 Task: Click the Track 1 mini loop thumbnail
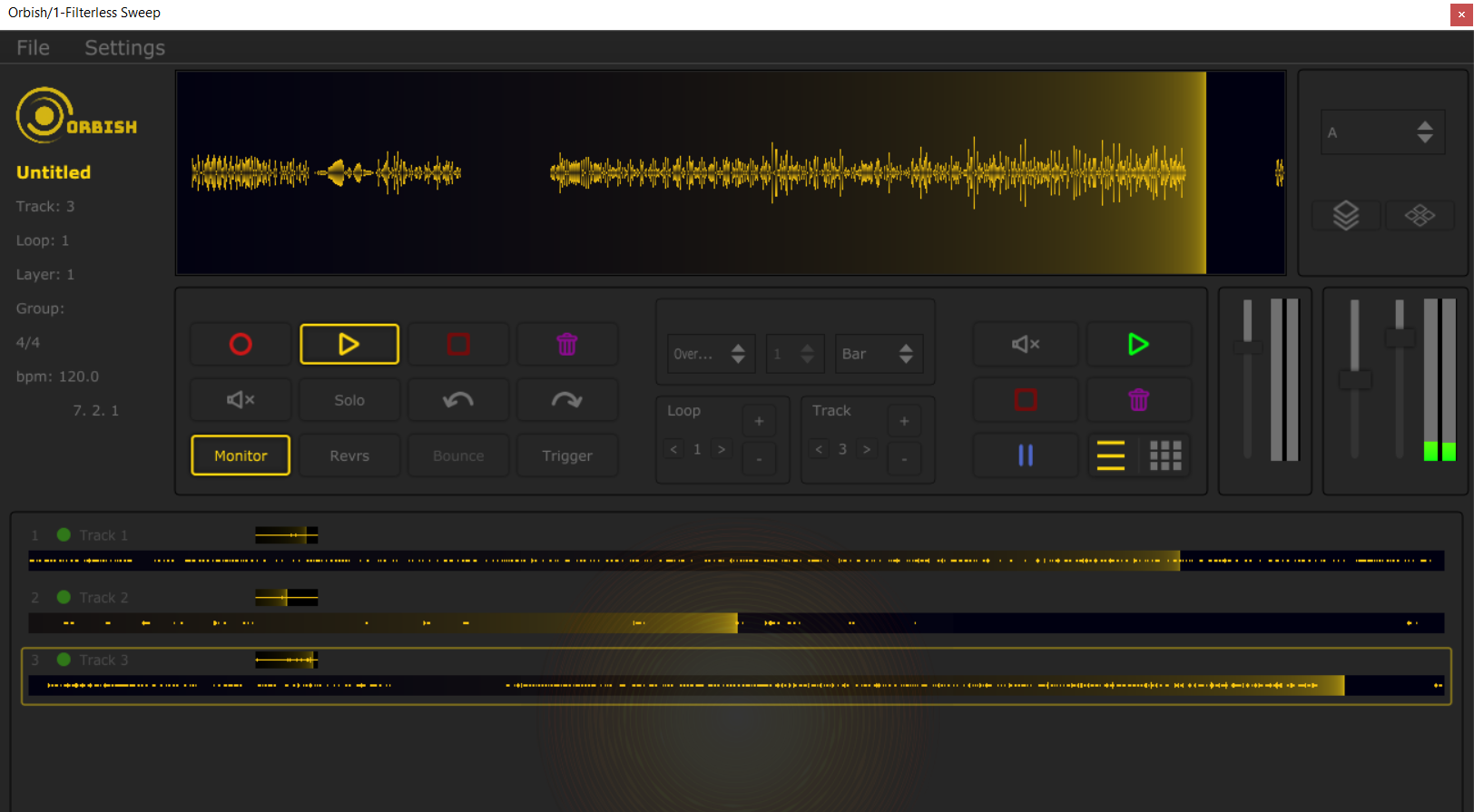(x=286, y=535)
